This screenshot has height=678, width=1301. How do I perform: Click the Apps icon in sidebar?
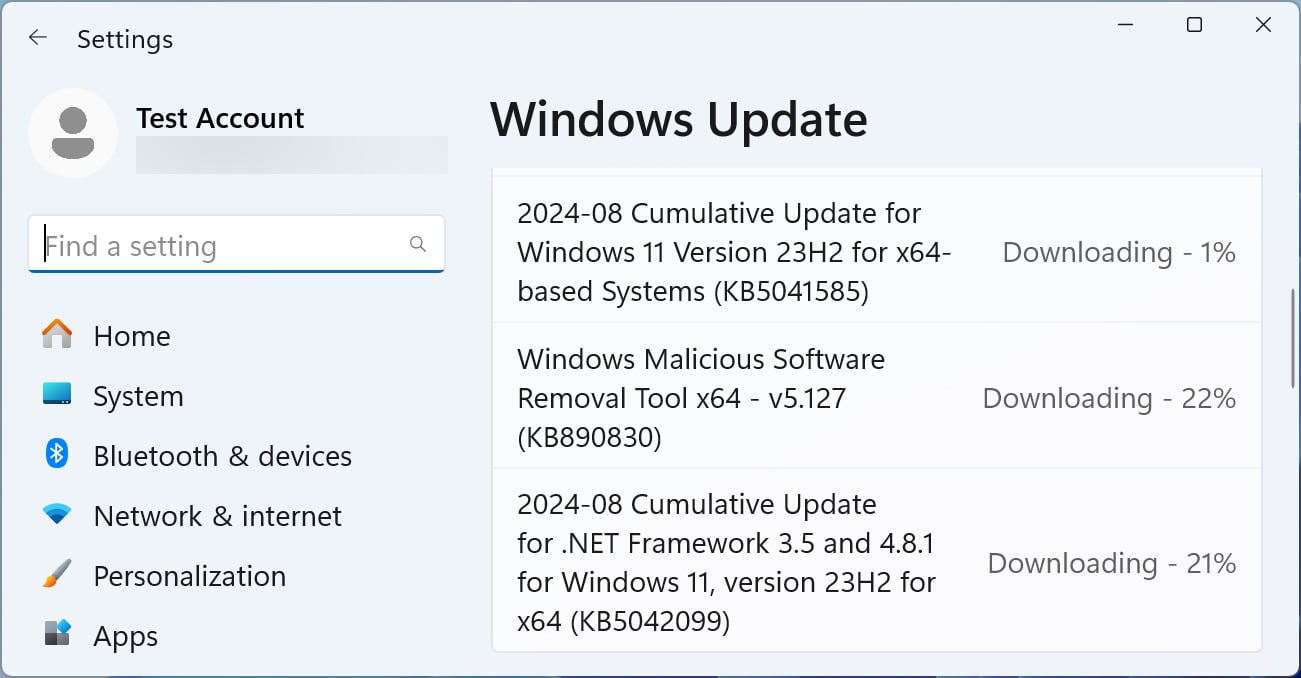click(57, 633)
